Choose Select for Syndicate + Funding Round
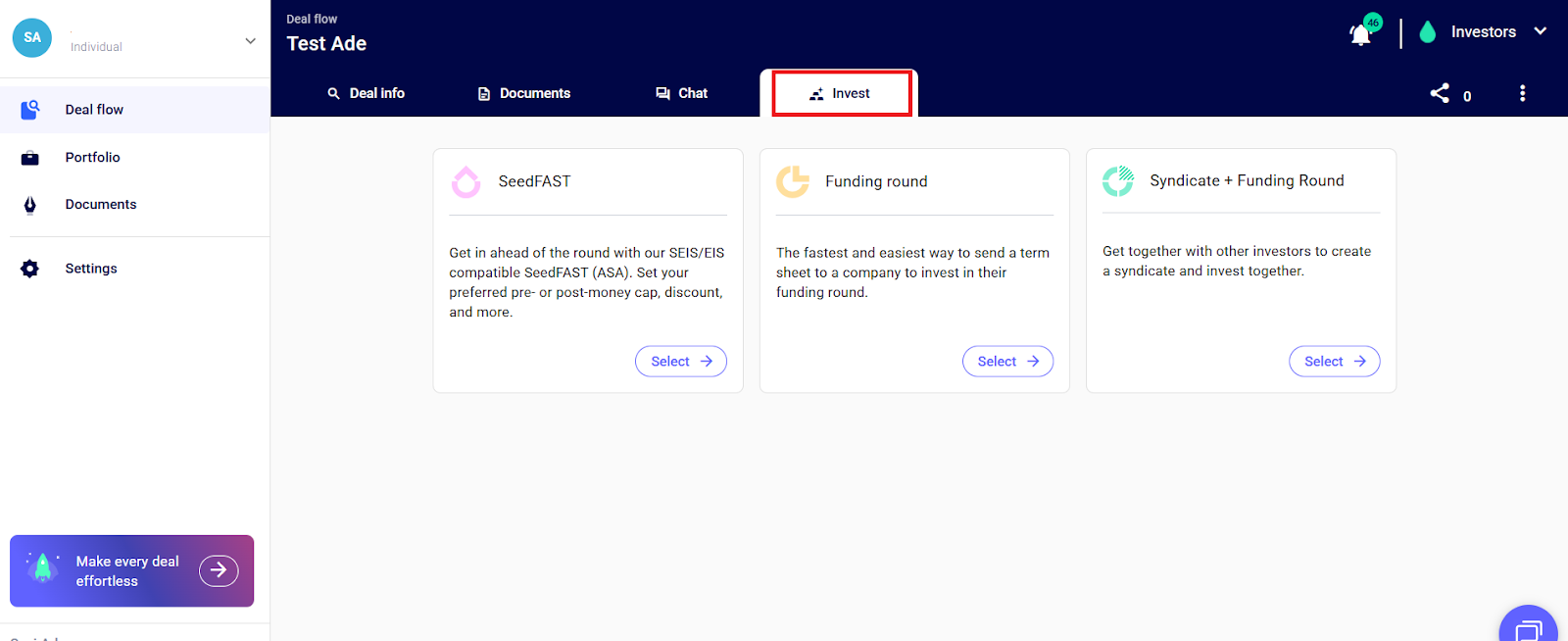1568x641 pixels. [1334, 361]
